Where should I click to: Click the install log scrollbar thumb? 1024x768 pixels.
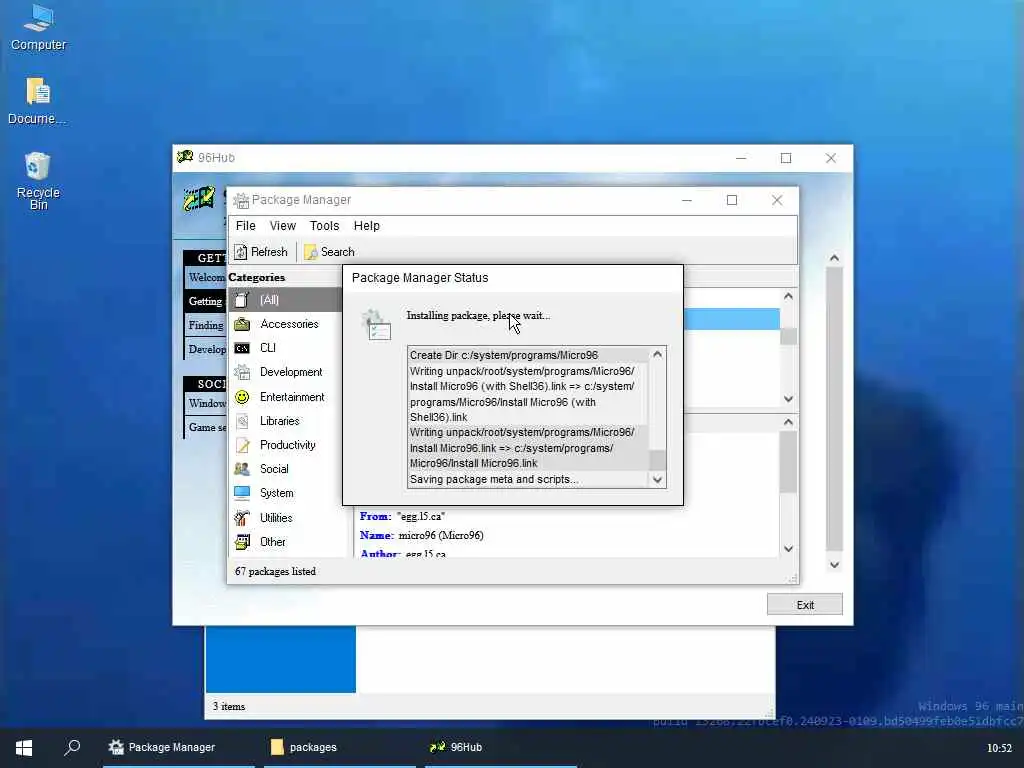point(658,460)
